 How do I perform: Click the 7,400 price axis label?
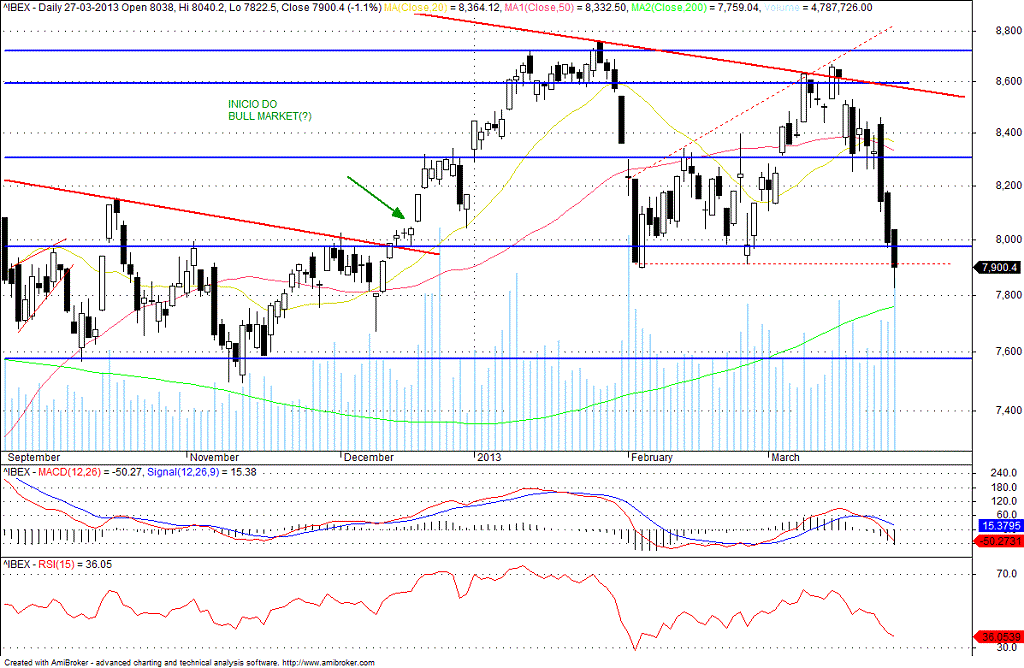pyautogui.click(x=1008, y=410)
